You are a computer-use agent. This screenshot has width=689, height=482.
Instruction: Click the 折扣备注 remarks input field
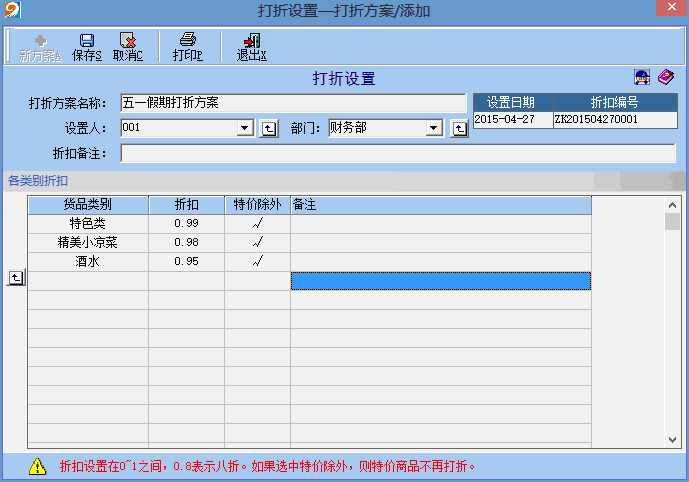pyautogui.click(x=397, y=153)
